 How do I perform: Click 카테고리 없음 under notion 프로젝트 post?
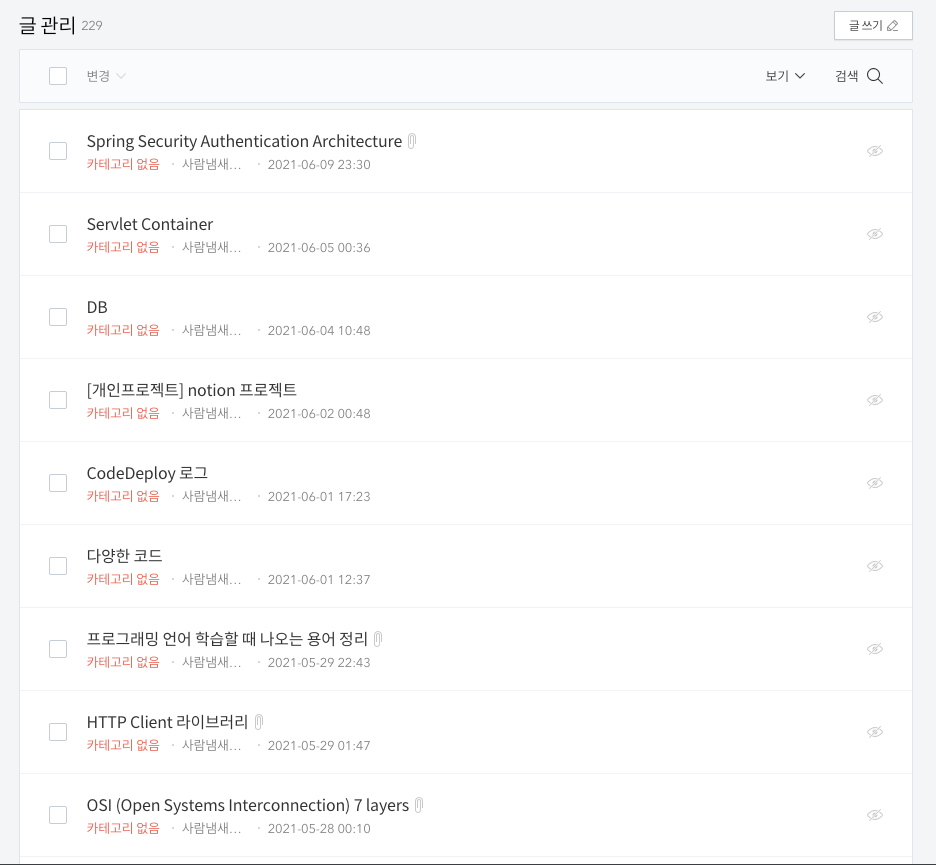click(x=123, y=414)
